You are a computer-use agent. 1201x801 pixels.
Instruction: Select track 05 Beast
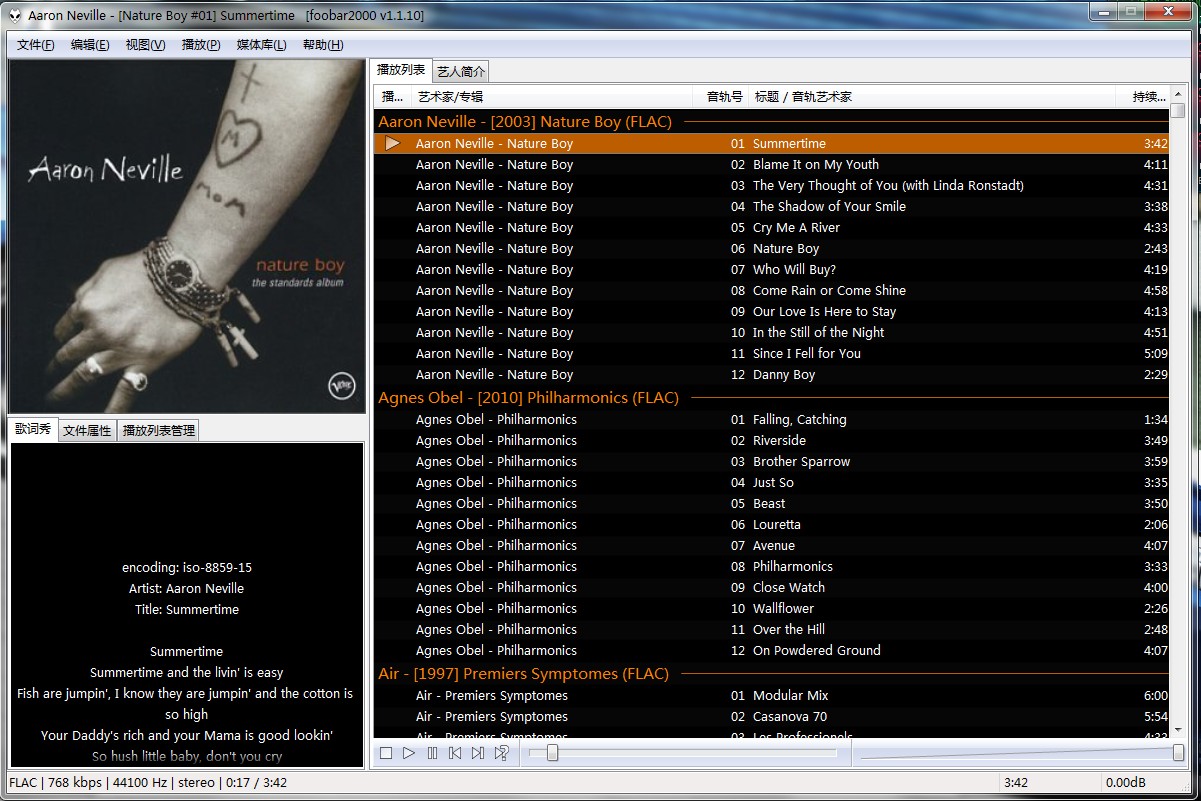(772, 504)
